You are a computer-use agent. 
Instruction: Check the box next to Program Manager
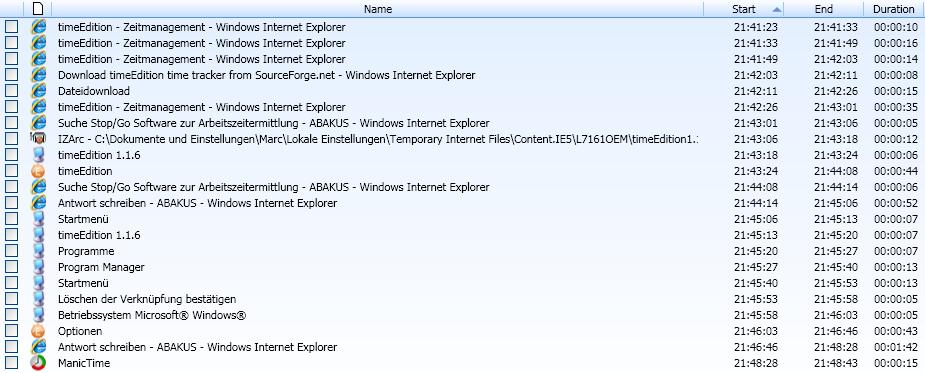point(11,266)
